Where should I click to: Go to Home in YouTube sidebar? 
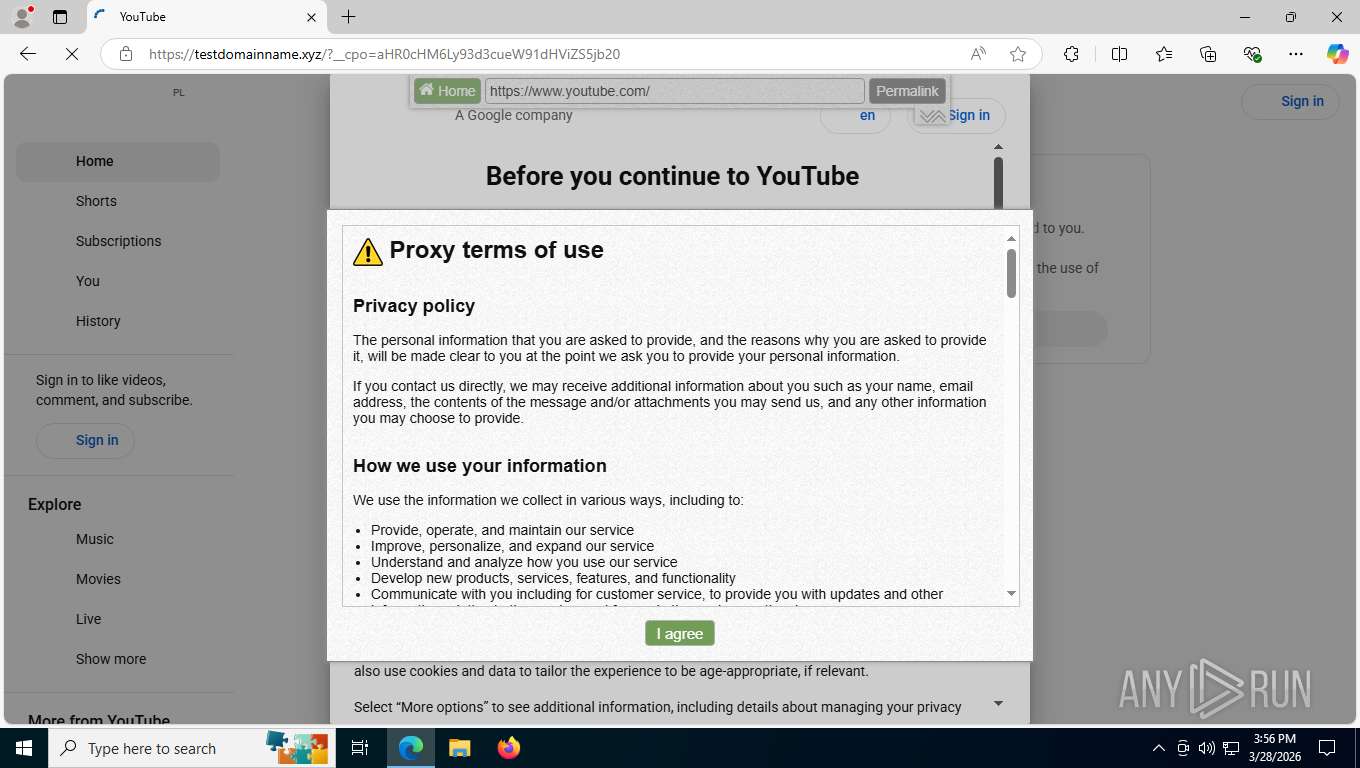[x=118, y=161]
